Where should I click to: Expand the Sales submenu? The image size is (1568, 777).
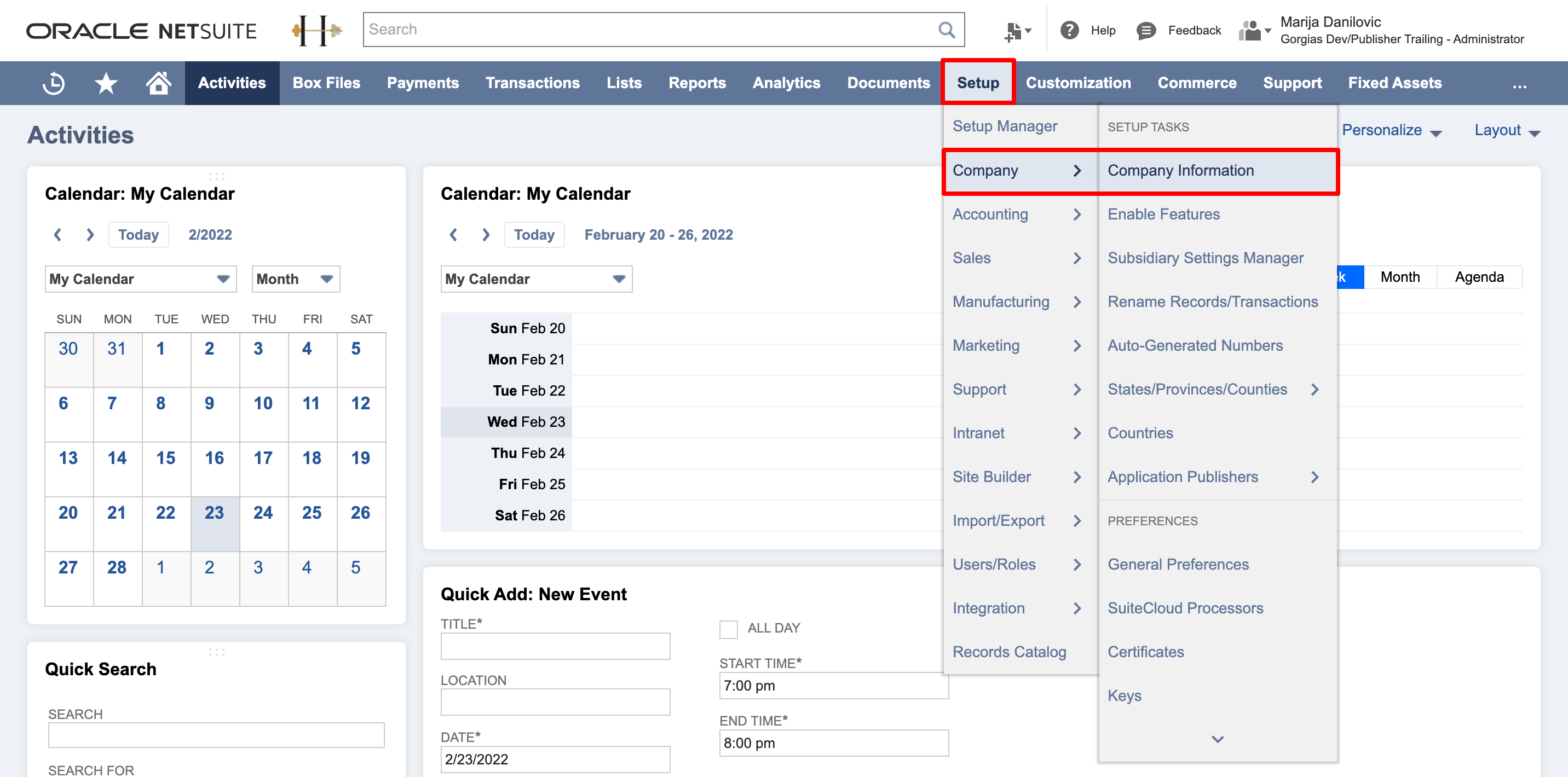coord(1020,258)
